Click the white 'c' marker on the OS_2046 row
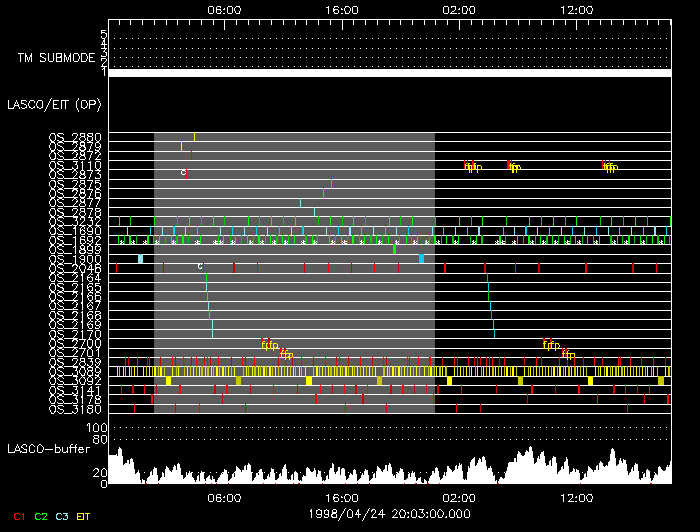Screen dimensions: 700x532 (x=200, y=266)
